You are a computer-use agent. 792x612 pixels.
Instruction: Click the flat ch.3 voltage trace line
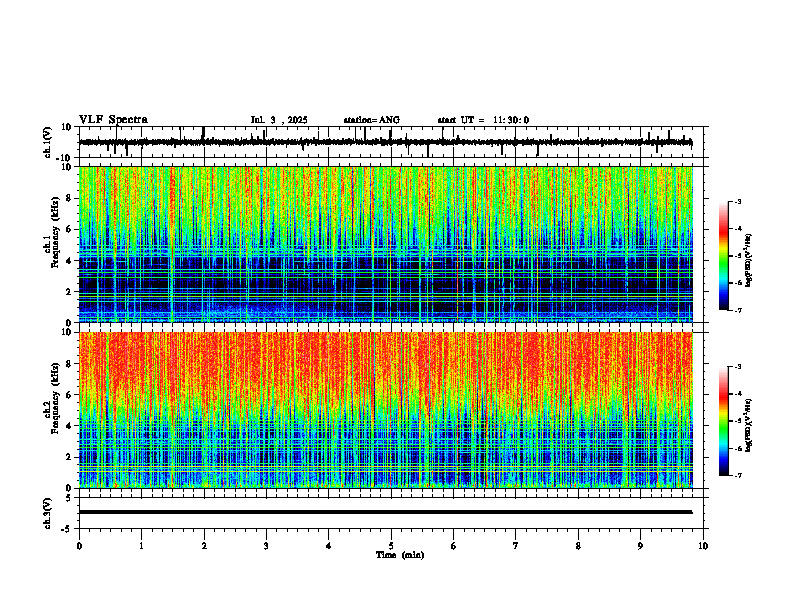[x=386, y=512]
